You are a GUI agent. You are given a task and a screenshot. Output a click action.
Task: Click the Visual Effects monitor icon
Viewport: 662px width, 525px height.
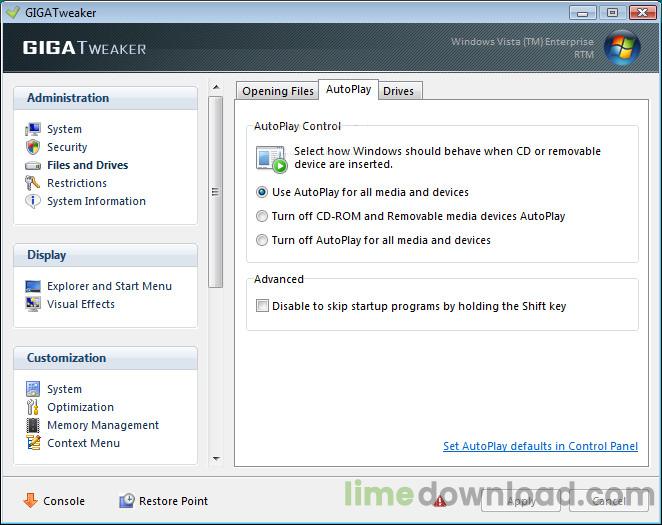coord(33,304)
